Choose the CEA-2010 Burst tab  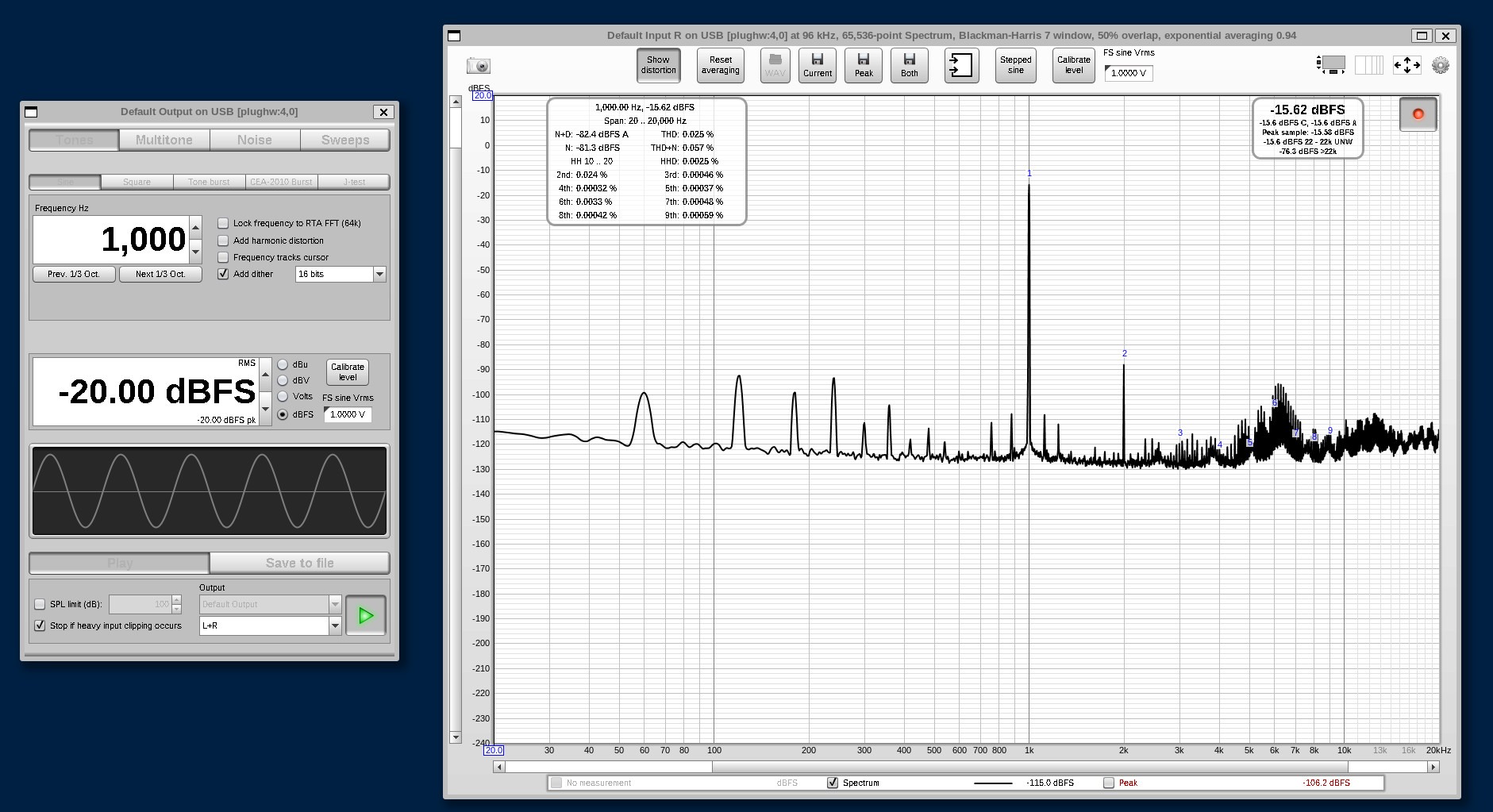pyautogui.click(x=281, y=182)
